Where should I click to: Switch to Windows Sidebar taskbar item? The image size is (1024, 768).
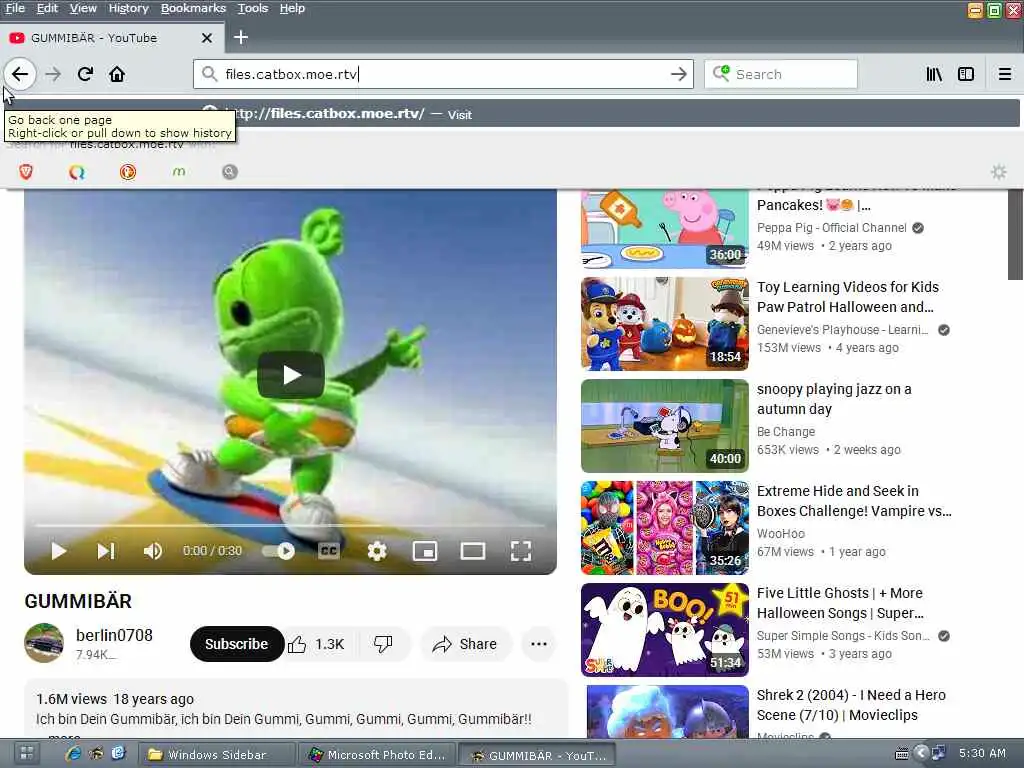pyautogui.click(x=217, y=755)
